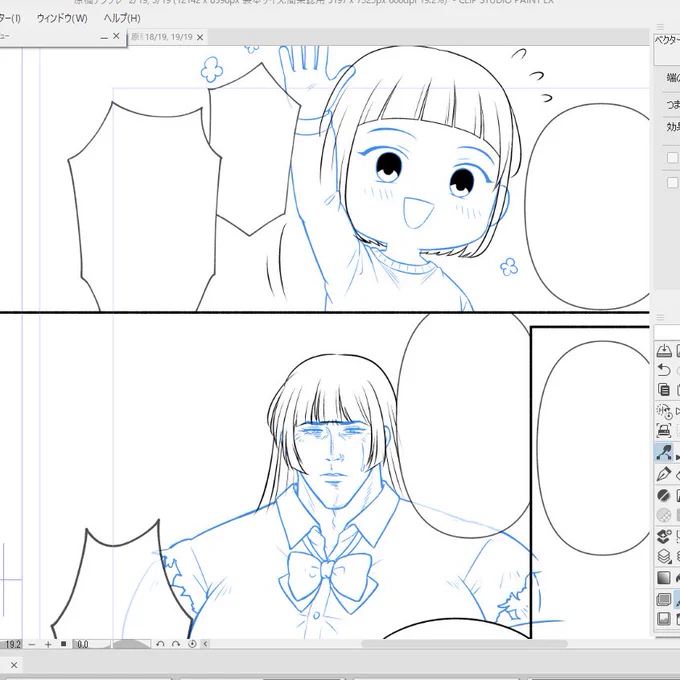Close the bottom panel with the X
Image resolution: width=680 pixels, height=680 pixels.
(14, 665)
